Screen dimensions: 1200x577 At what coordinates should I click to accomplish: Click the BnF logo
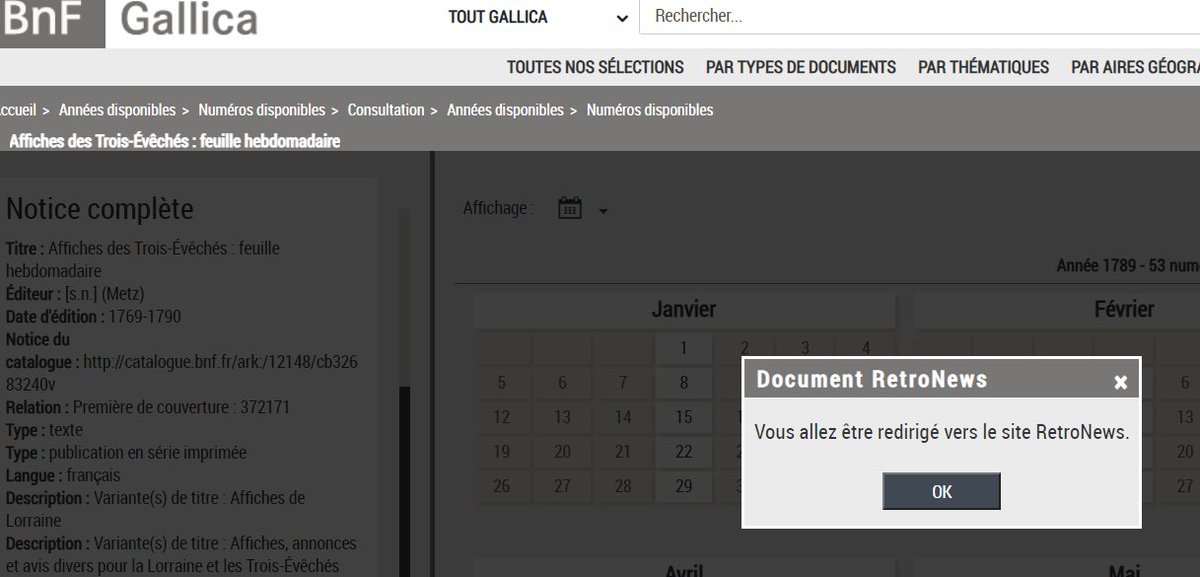point(50,23)
